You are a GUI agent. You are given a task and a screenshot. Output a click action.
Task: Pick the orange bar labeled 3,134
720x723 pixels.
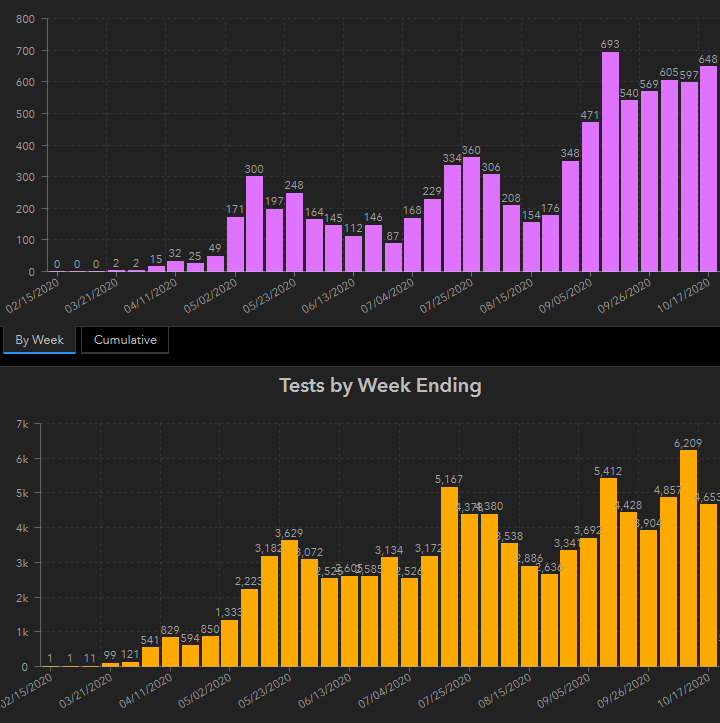coord(389,612)
